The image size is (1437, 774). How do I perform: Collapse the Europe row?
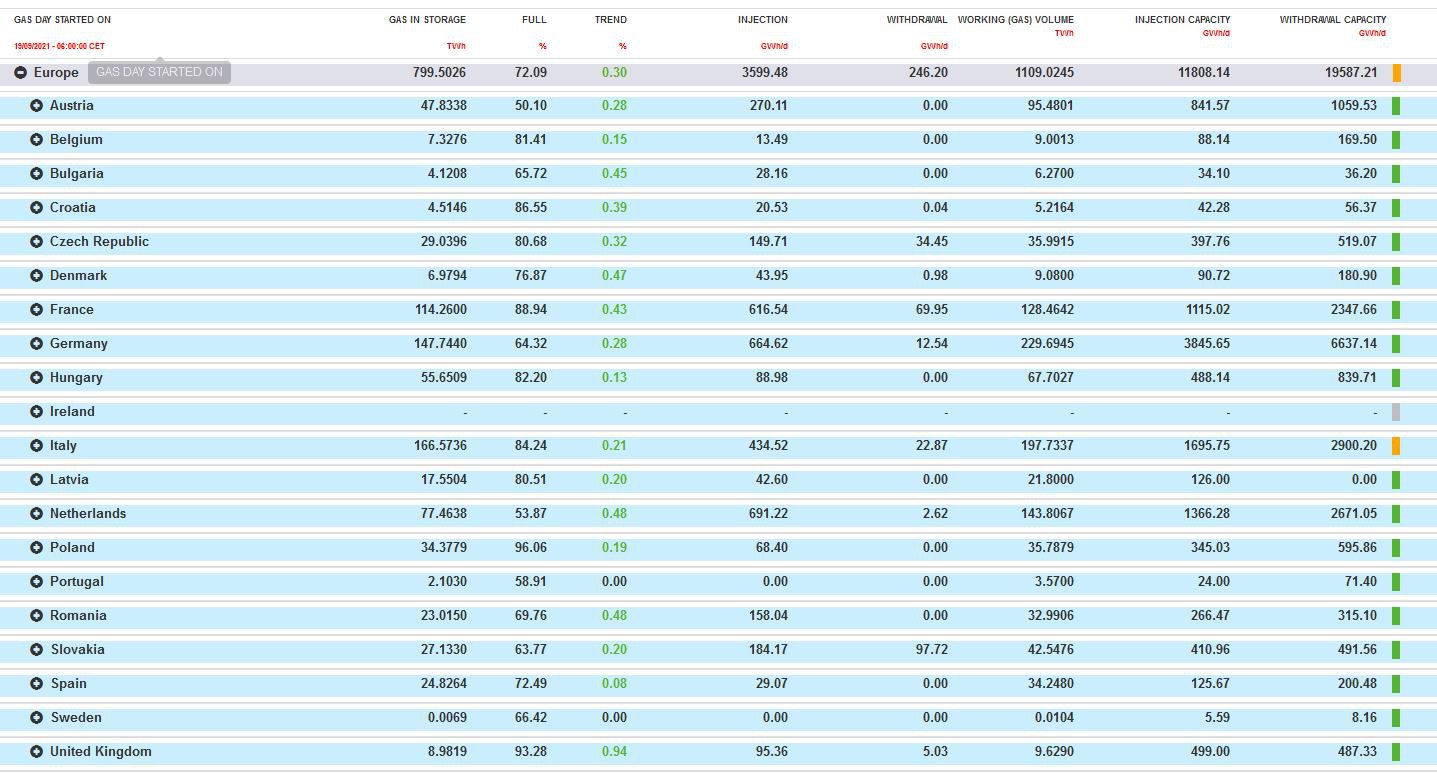[21, 73]
